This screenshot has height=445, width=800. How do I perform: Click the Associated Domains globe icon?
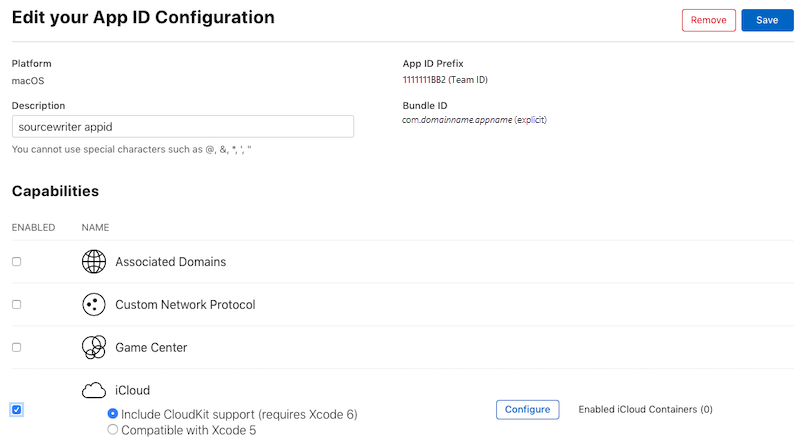pos(94,262)
